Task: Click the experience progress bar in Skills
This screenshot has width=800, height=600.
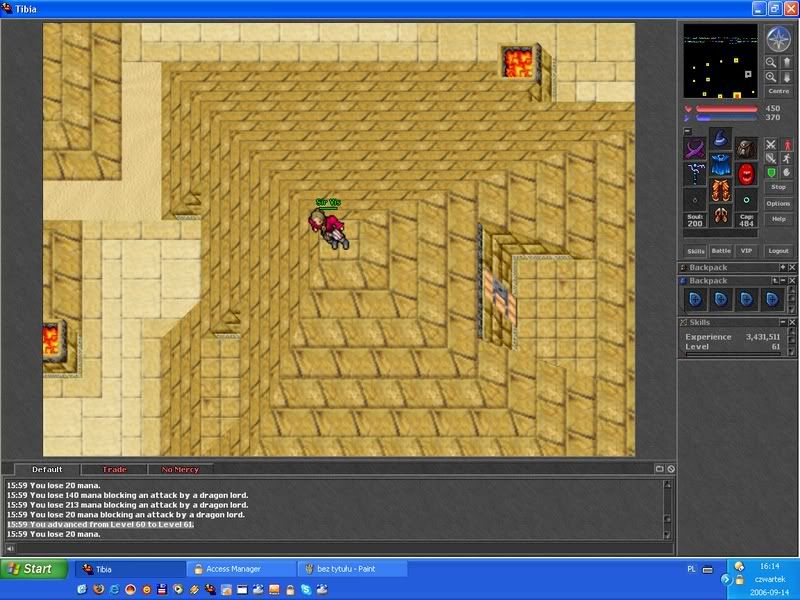Action: (733, 354)
